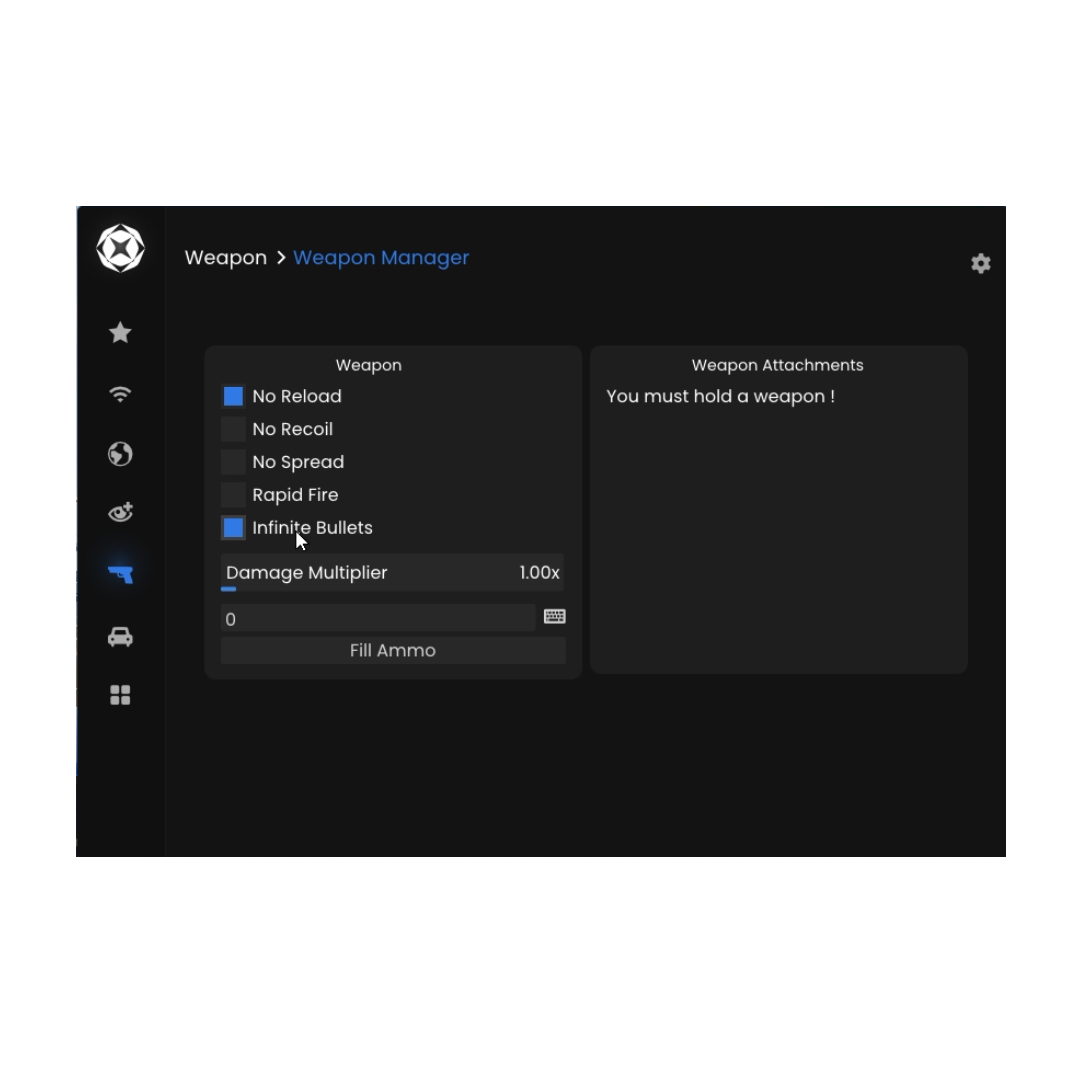Viewport: 1080px width, 1080px height.
Task: Select the globe world section
Action: click(120, 454)
